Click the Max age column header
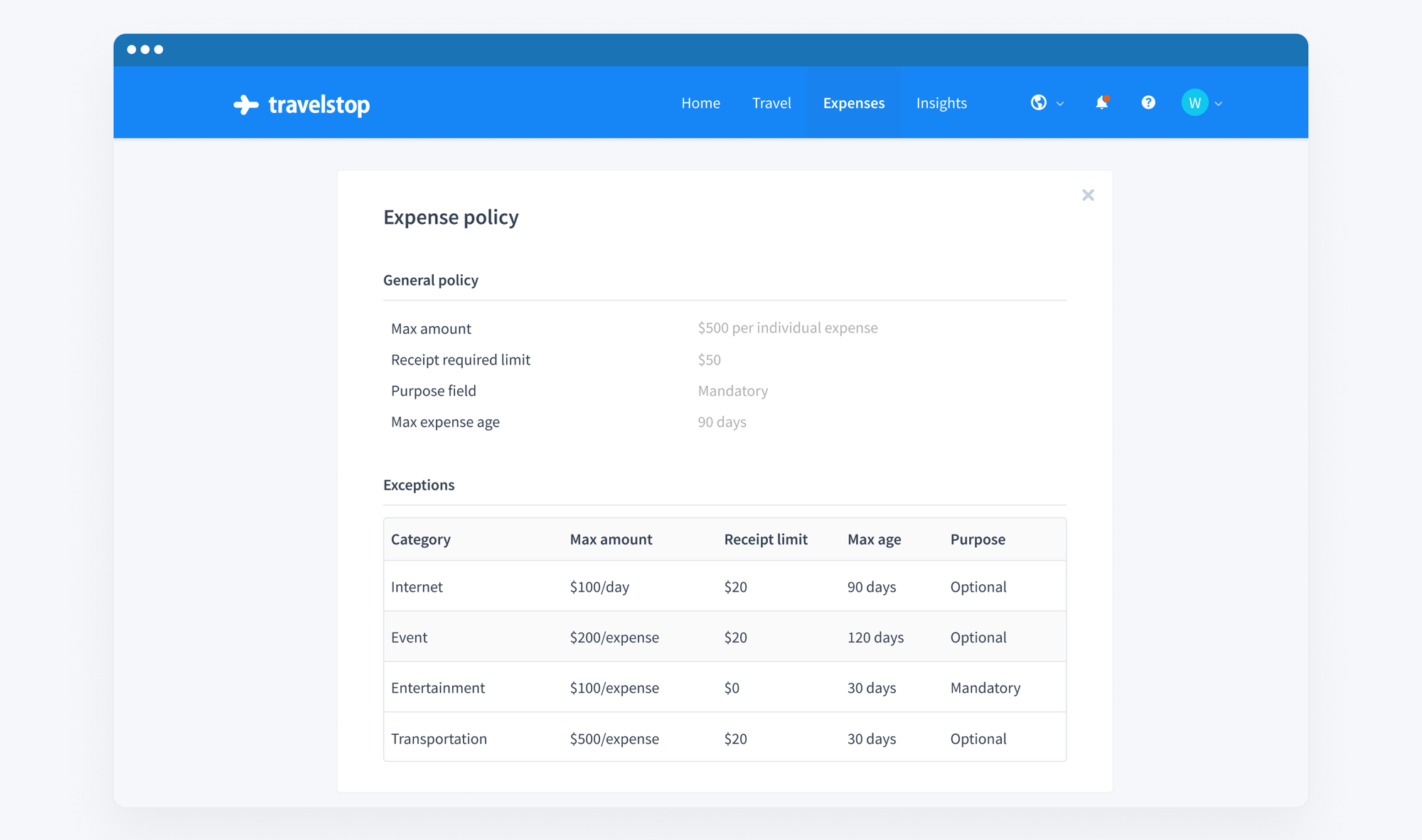1422x840 pixels. tap(874, 539)
